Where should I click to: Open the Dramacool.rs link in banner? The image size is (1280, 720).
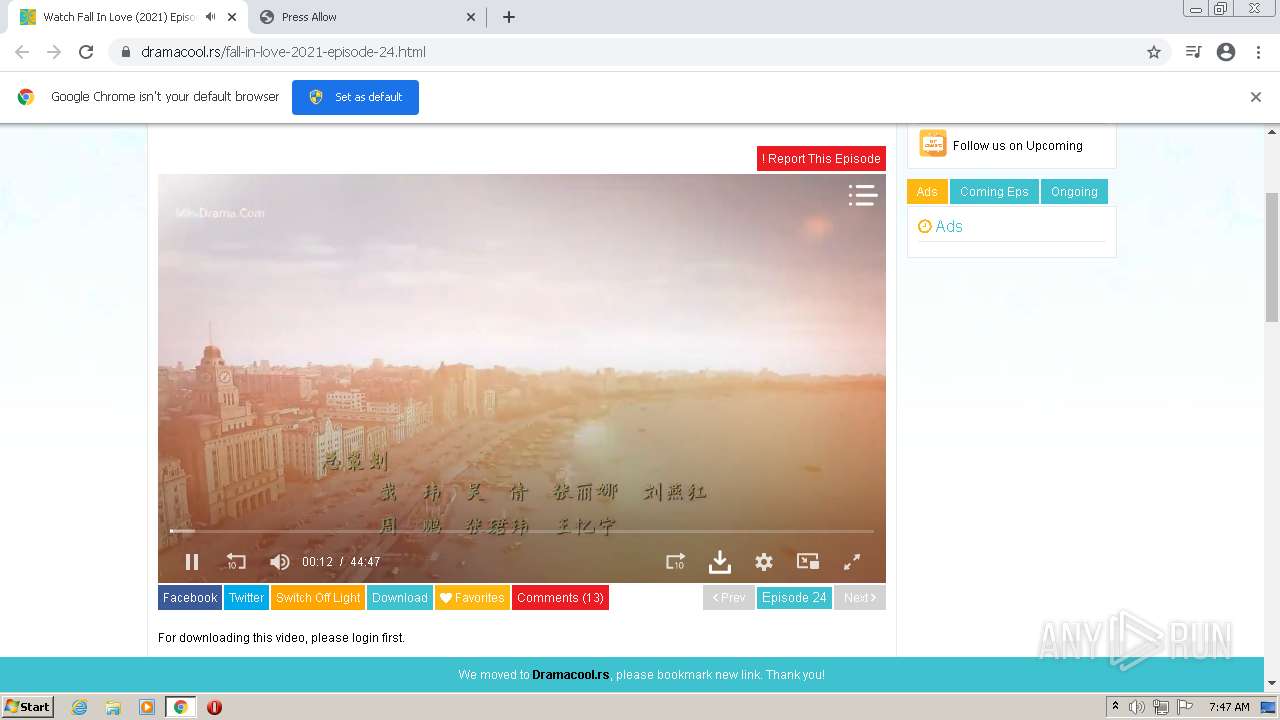tap(571, 675)
